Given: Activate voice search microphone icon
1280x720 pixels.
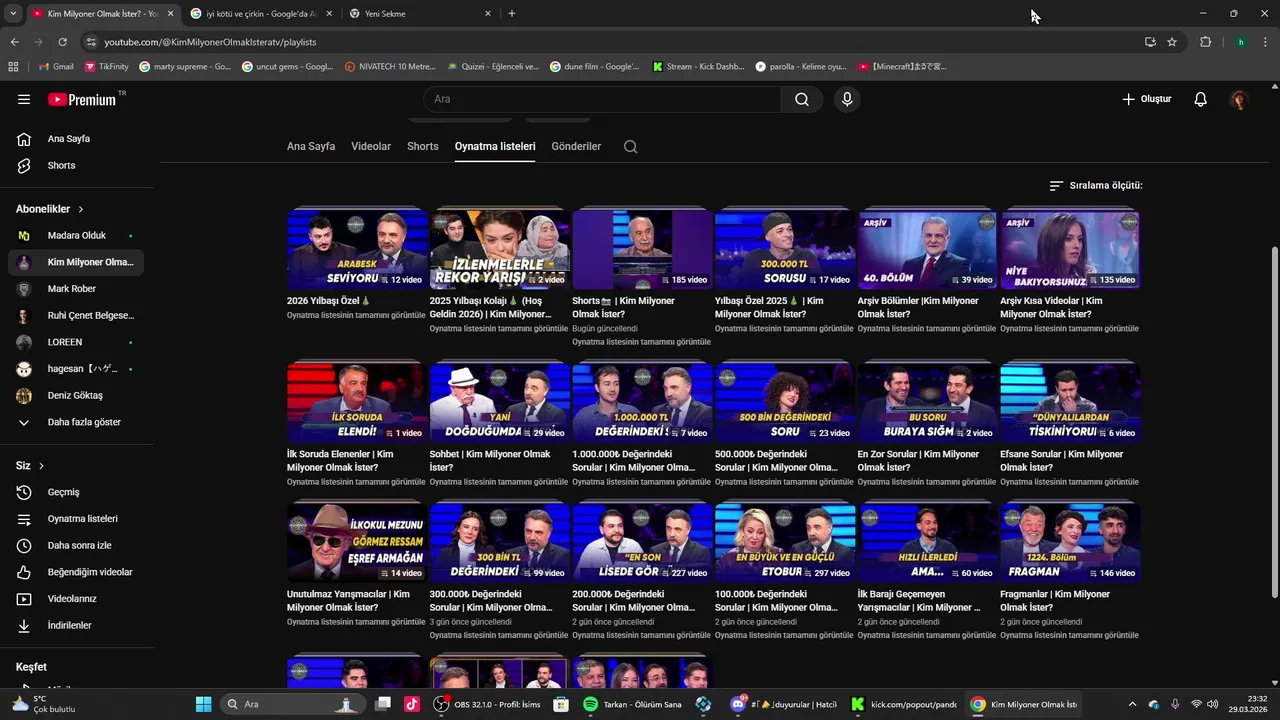Looking at the screenshot, I should pyautogui.click(x=847, y=99).
